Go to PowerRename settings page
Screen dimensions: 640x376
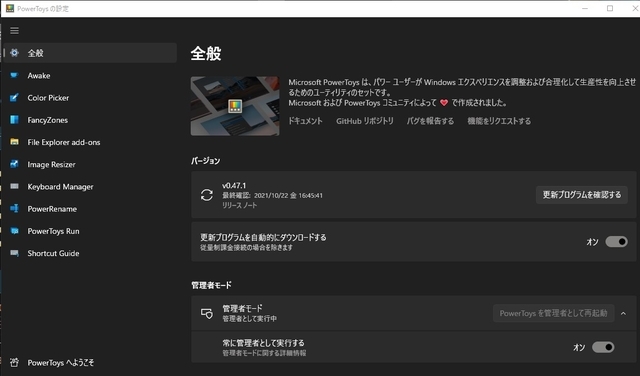(x=91, y=209)
